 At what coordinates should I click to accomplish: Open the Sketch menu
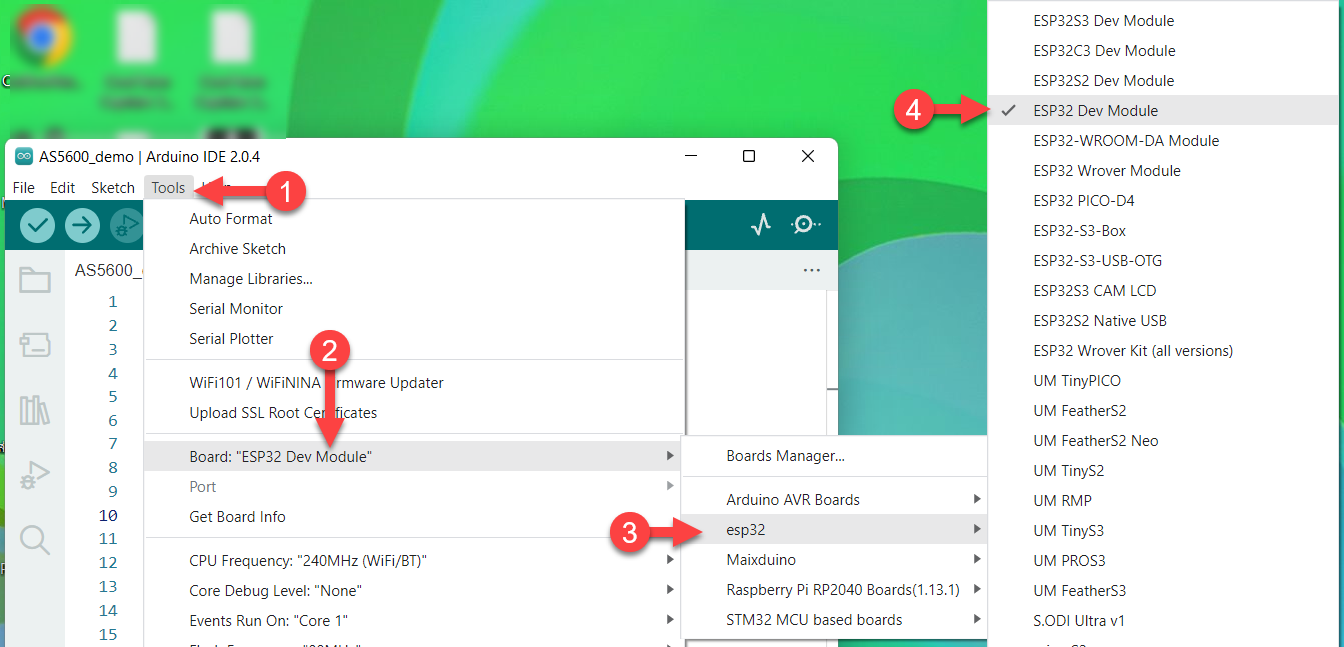(113, 188)
